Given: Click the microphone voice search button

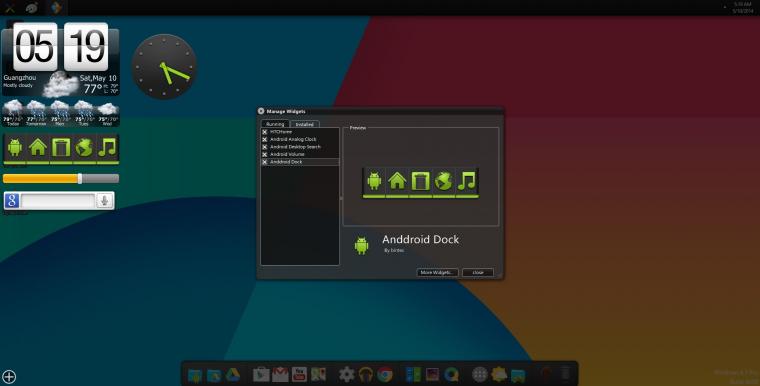Looking at the screenshot, I should click(x=104, y=200).
